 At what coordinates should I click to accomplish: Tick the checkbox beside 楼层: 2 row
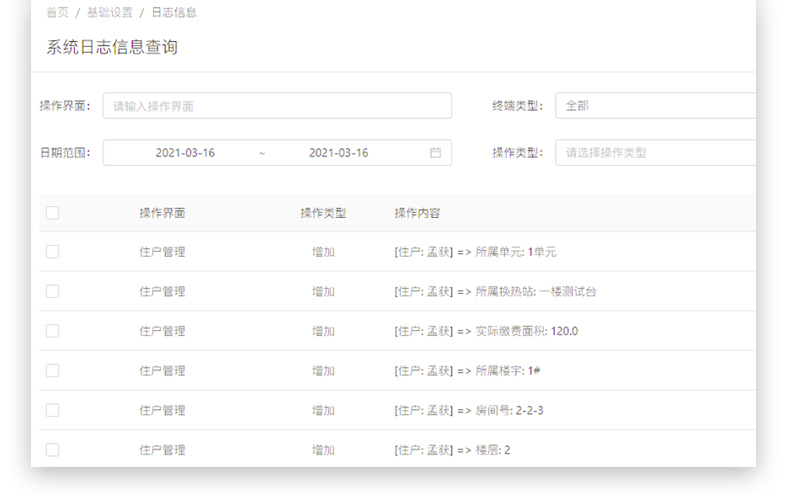(x=52, y=450)
